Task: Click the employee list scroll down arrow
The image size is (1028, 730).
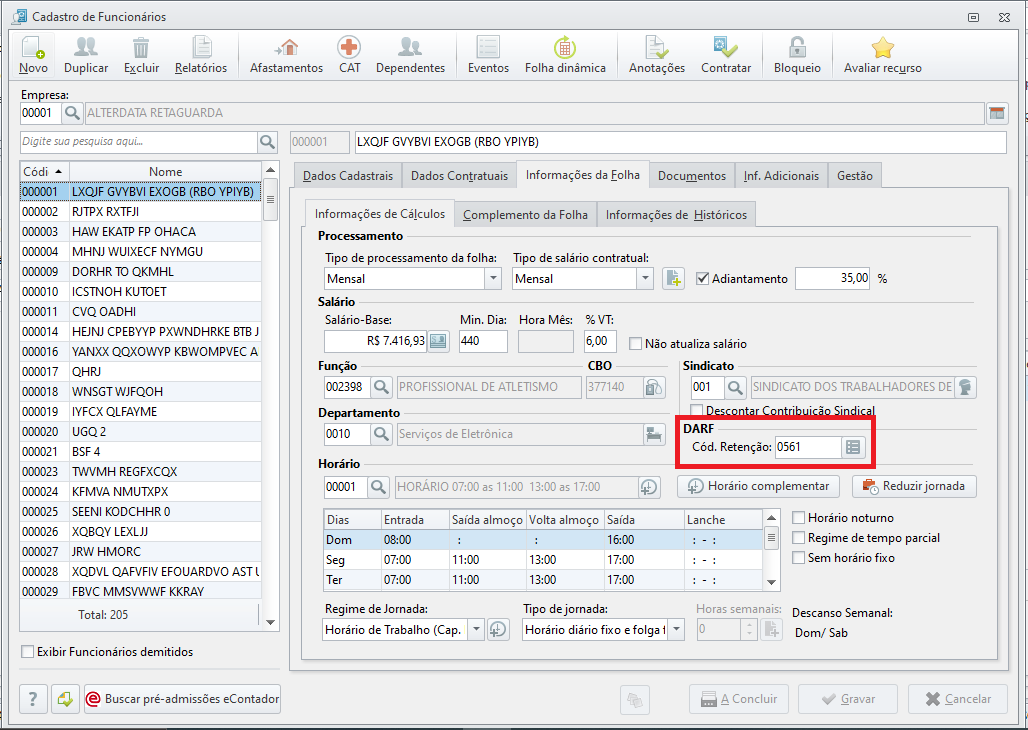Action: pyautogui.click(x=271, y=622)
